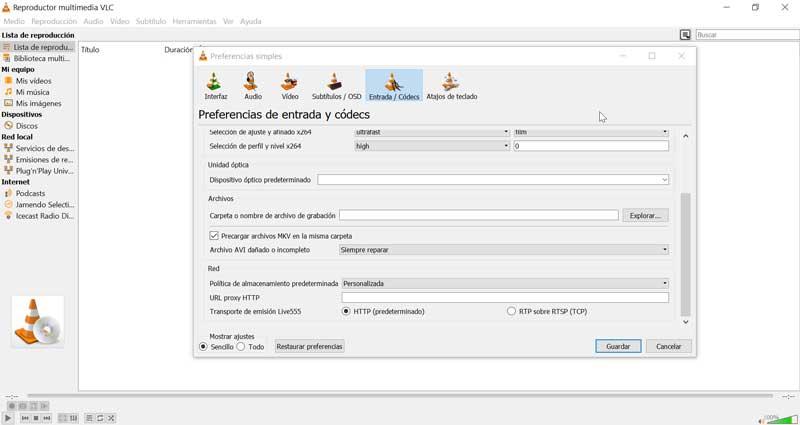
Task: Click the stop playback button
Action: click(36, 418)
